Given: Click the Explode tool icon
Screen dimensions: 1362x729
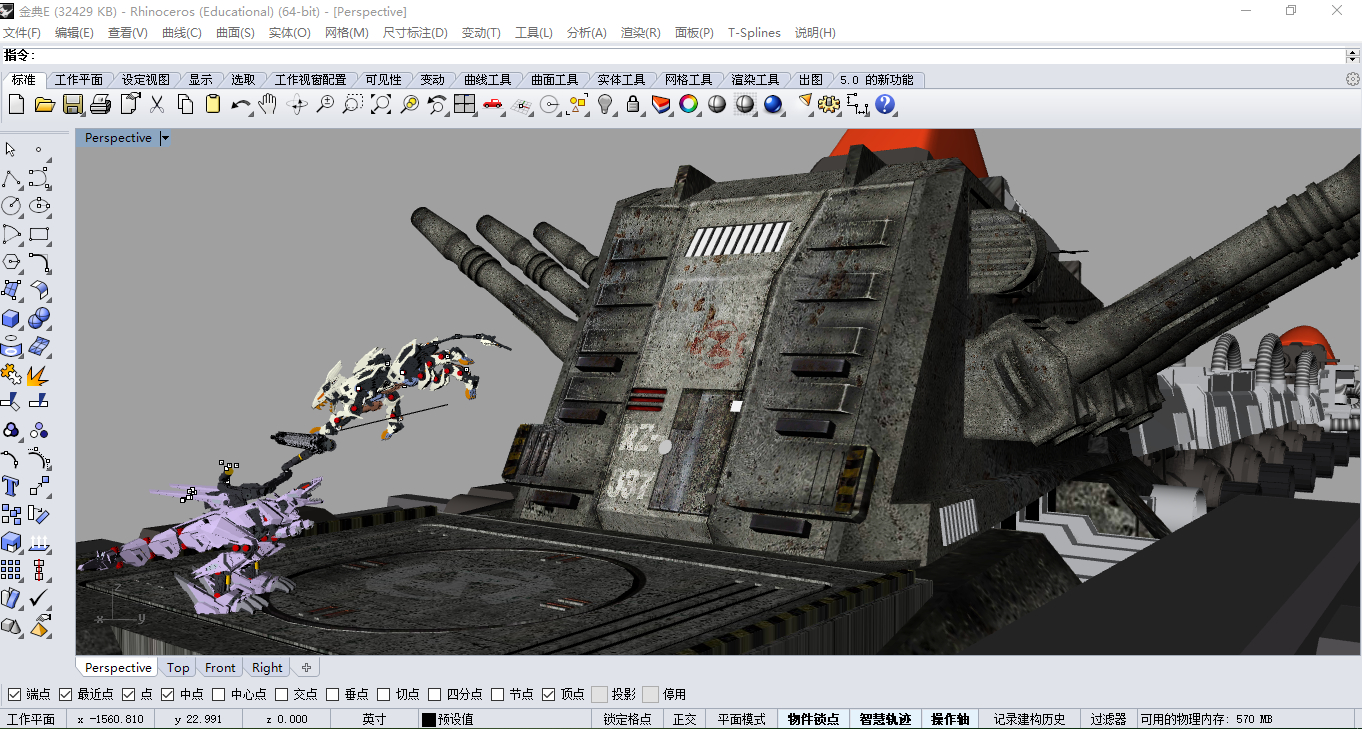Looking at the screenshot, I should [x=39, y=375].
